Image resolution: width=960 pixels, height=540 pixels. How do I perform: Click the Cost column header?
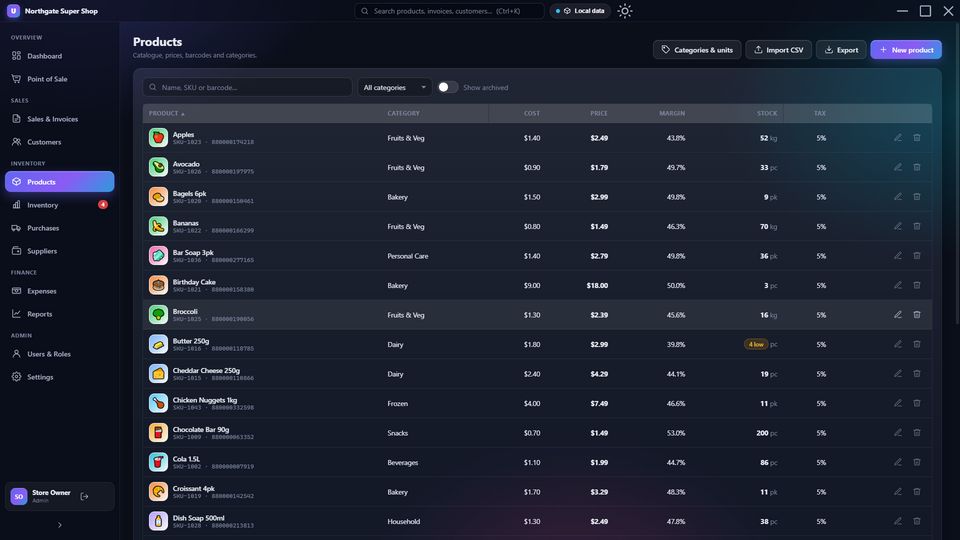pyautogui.click(x=531, y=113)
